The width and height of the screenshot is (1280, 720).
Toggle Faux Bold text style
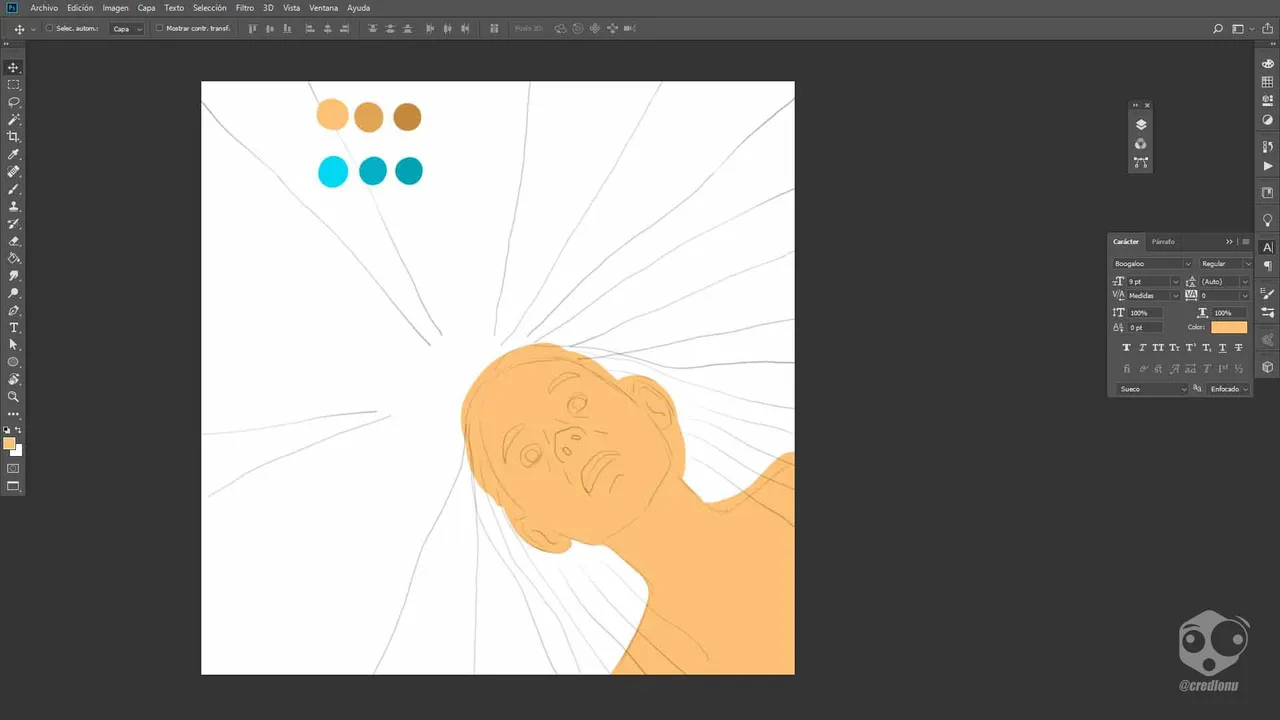(x=1127, y=347)
